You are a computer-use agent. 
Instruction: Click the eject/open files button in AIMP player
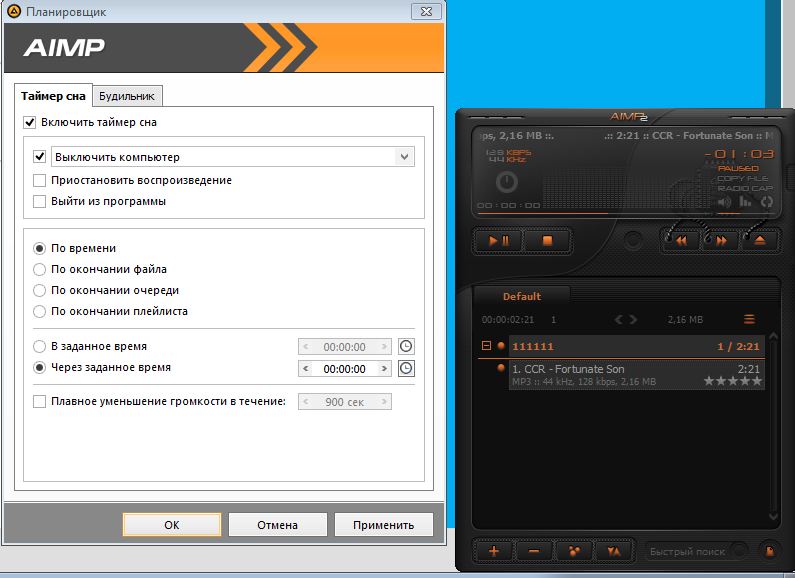tap(760, 241)
